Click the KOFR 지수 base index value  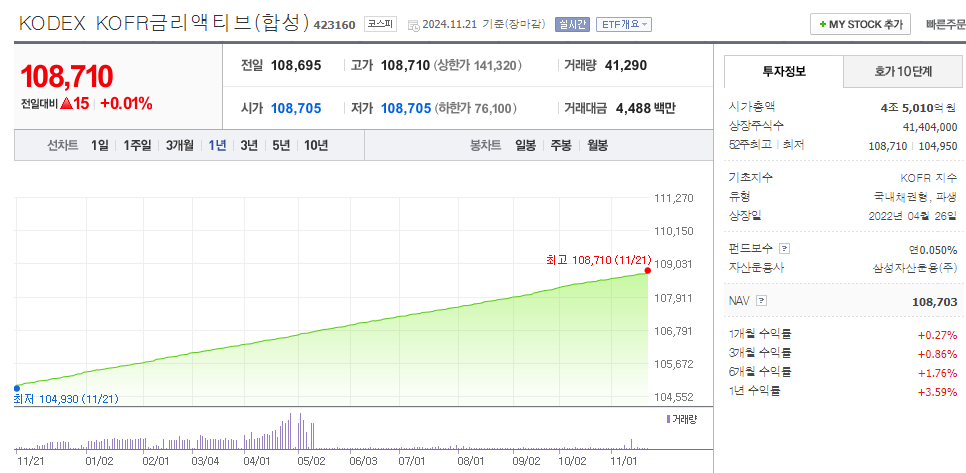(x=929, y=178)
